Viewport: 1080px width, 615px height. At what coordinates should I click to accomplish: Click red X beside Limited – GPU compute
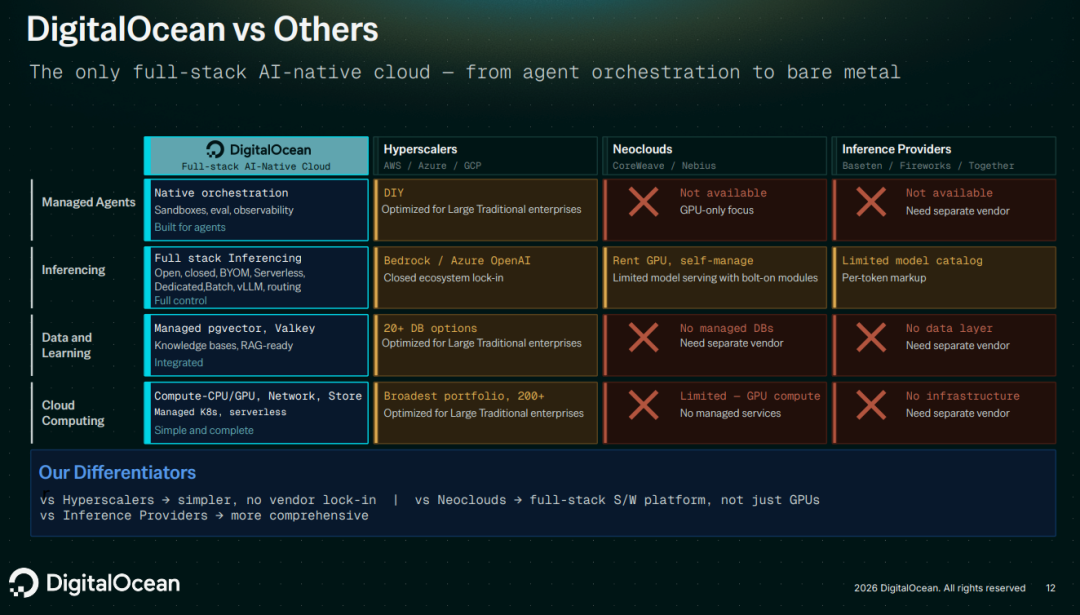[643, 405]
